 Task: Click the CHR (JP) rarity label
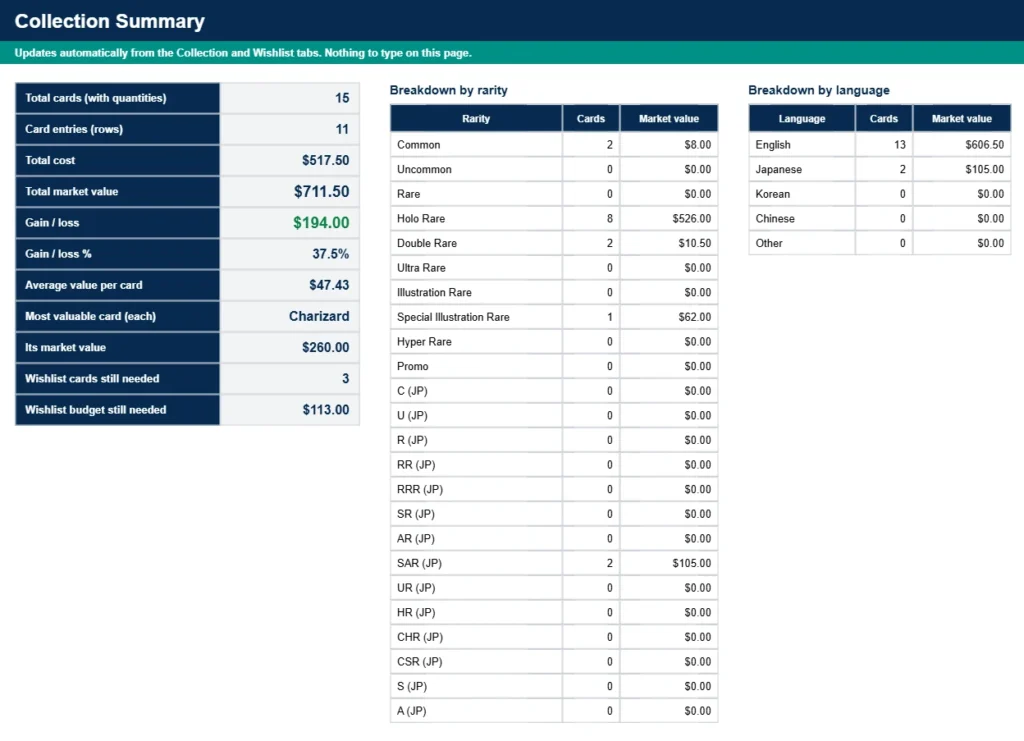pos(420,637)
